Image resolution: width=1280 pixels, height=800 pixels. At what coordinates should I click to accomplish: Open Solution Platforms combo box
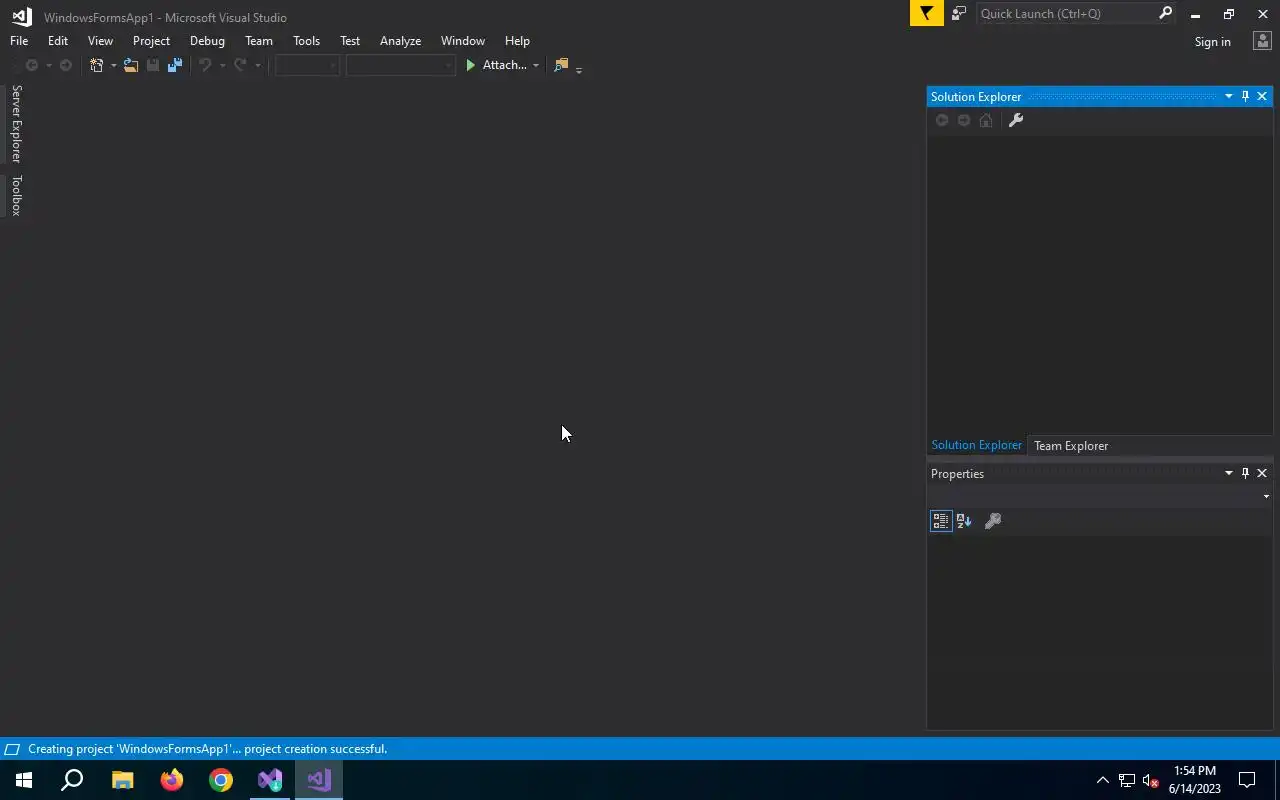(400, 65)
